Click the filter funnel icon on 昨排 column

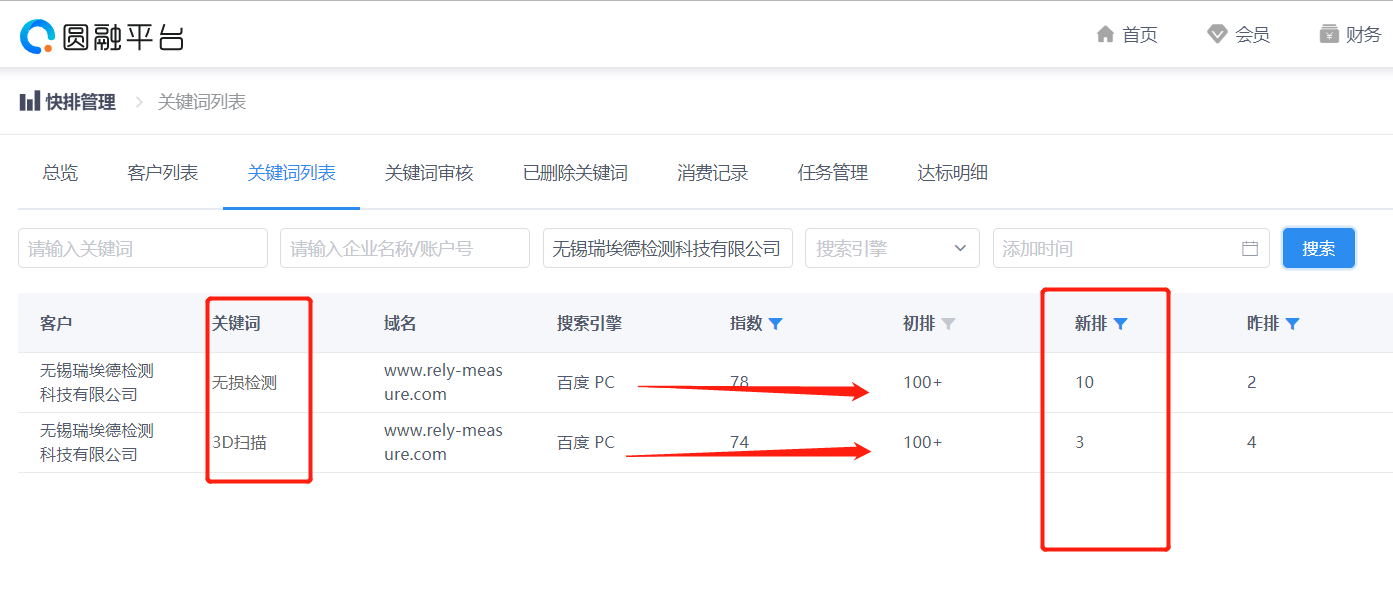click(x=1294, y=322)
